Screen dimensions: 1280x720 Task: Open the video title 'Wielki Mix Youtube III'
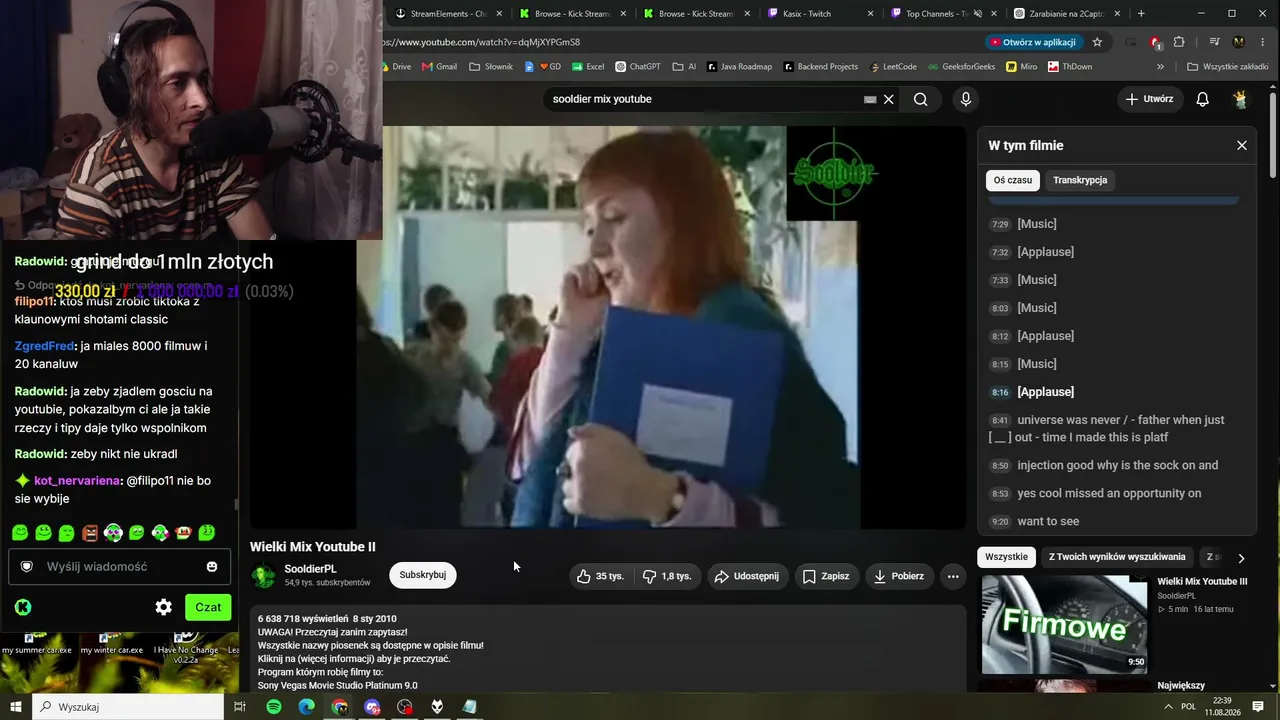1202,581
